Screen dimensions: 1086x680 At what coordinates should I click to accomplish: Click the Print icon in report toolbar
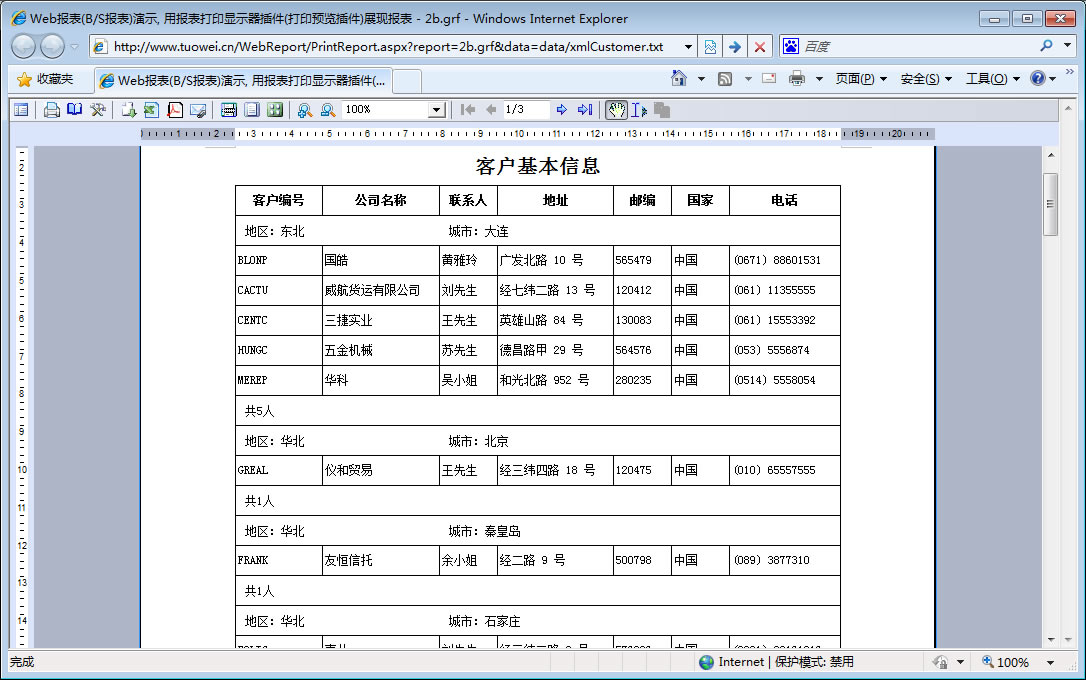(x=52, y=110)
